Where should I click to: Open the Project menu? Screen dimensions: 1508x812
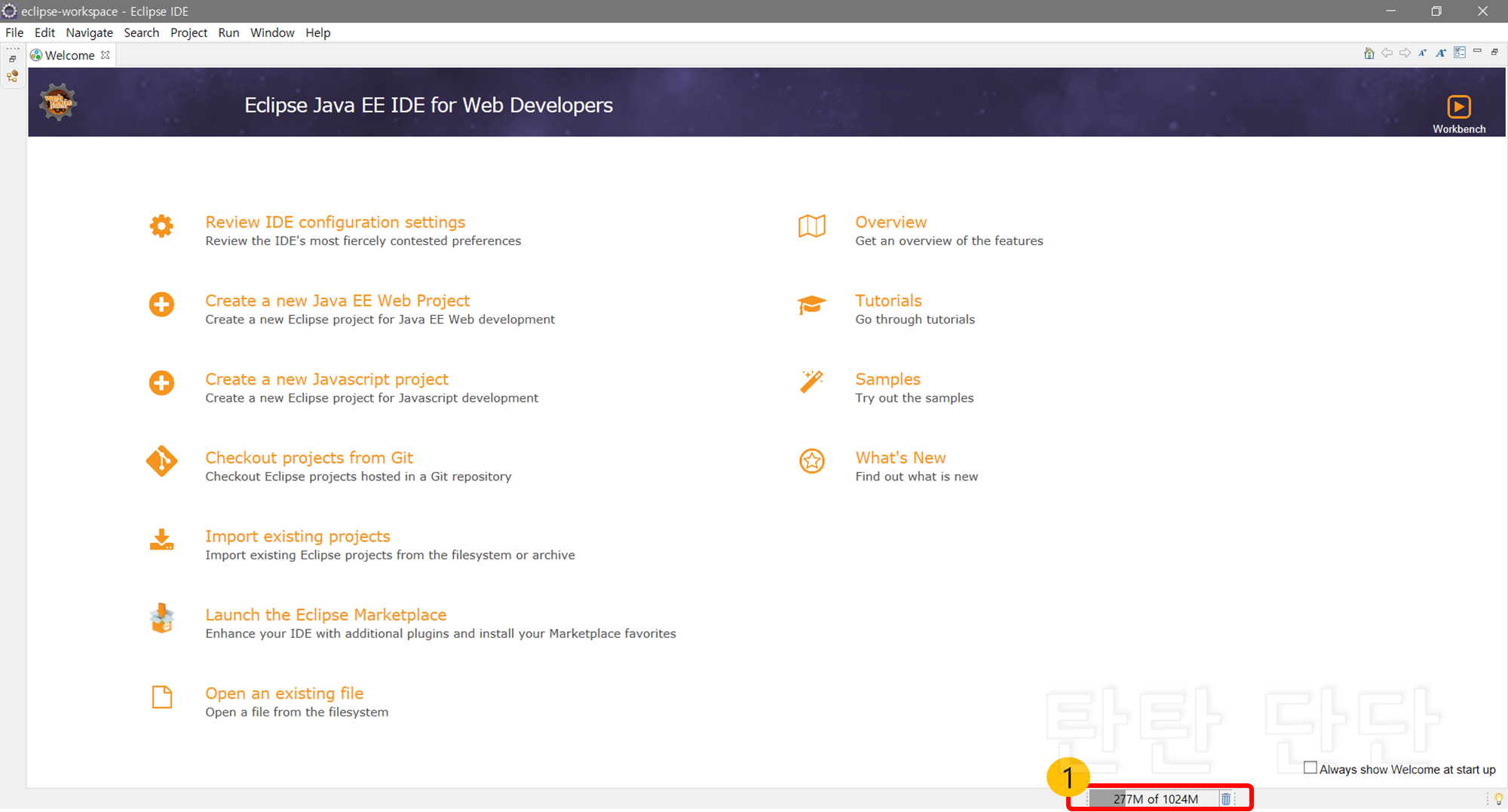coord(188,32)
